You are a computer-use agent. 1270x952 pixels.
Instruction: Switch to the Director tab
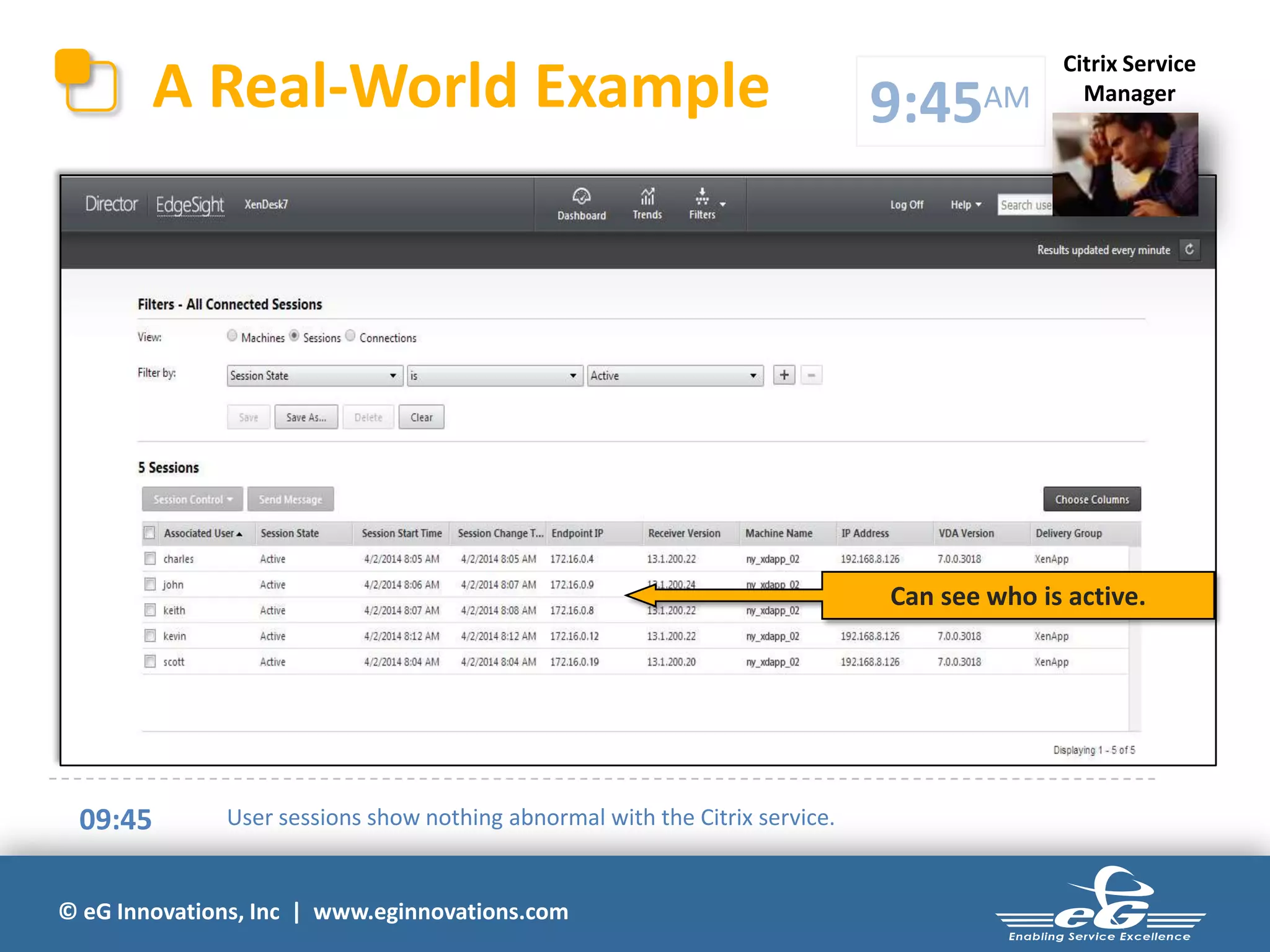point(112,204)
